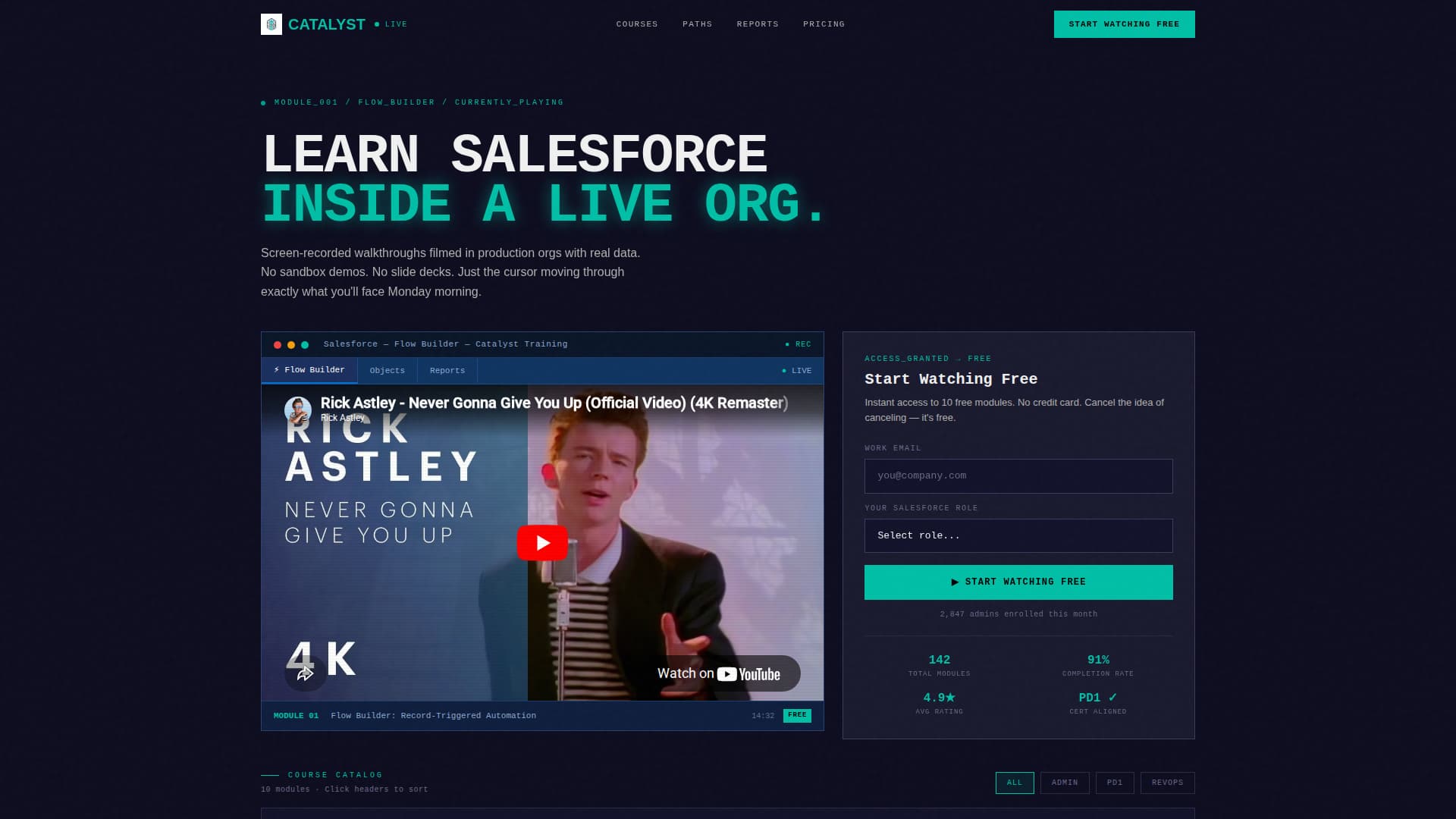The width and height of the screenshot is (1456, 819).
Task: Click the Work Email input field
Action: click(x=1018, y=476)
